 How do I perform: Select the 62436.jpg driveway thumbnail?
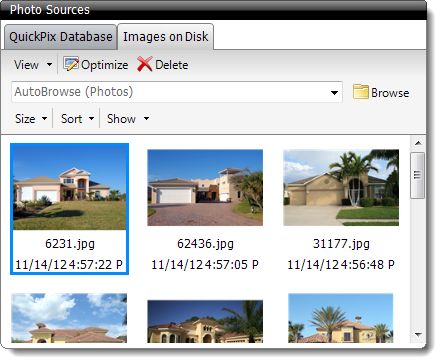205,188
